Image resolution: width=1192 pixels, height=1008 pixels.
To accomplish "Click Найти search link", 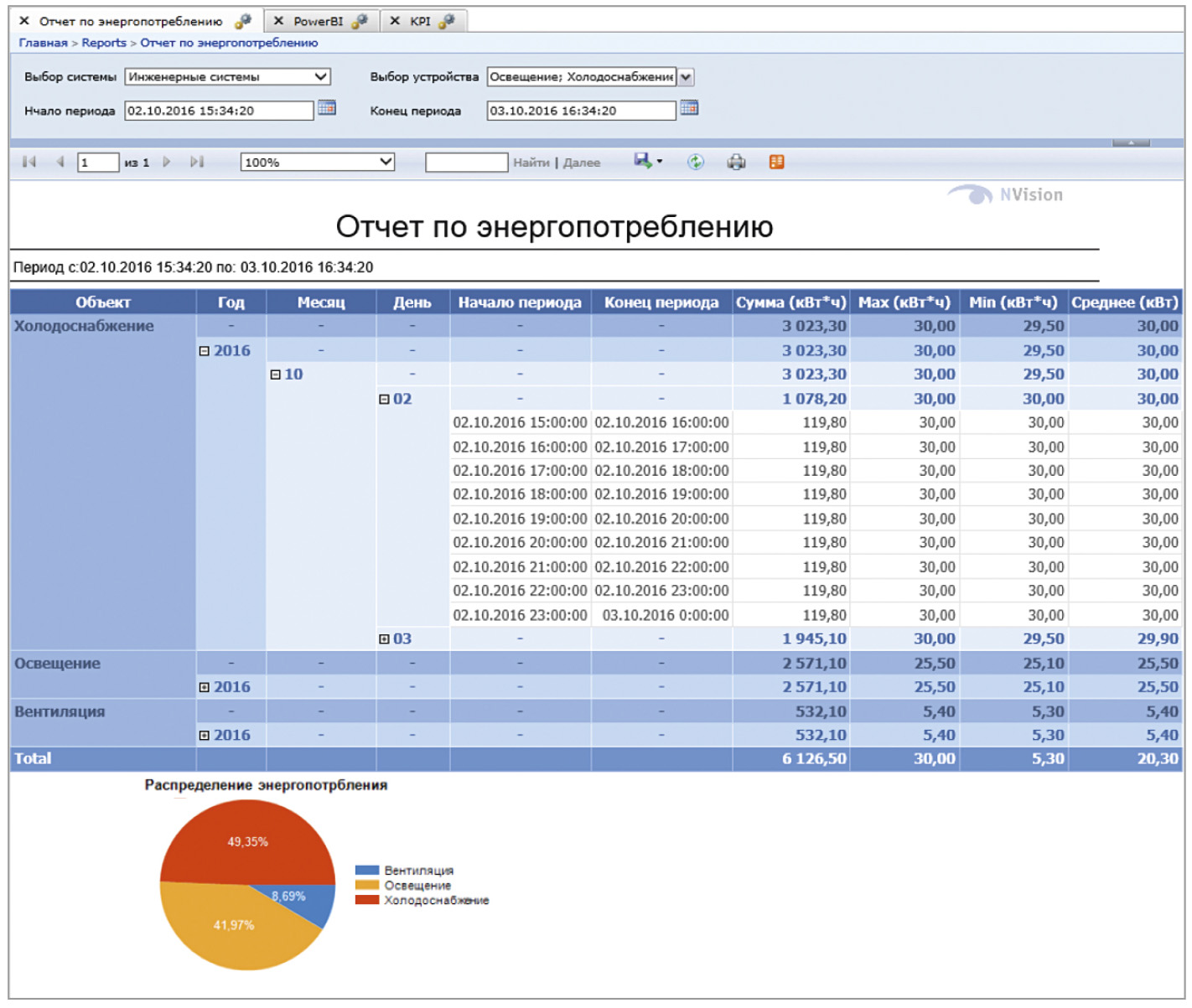I will pos(531,163).
